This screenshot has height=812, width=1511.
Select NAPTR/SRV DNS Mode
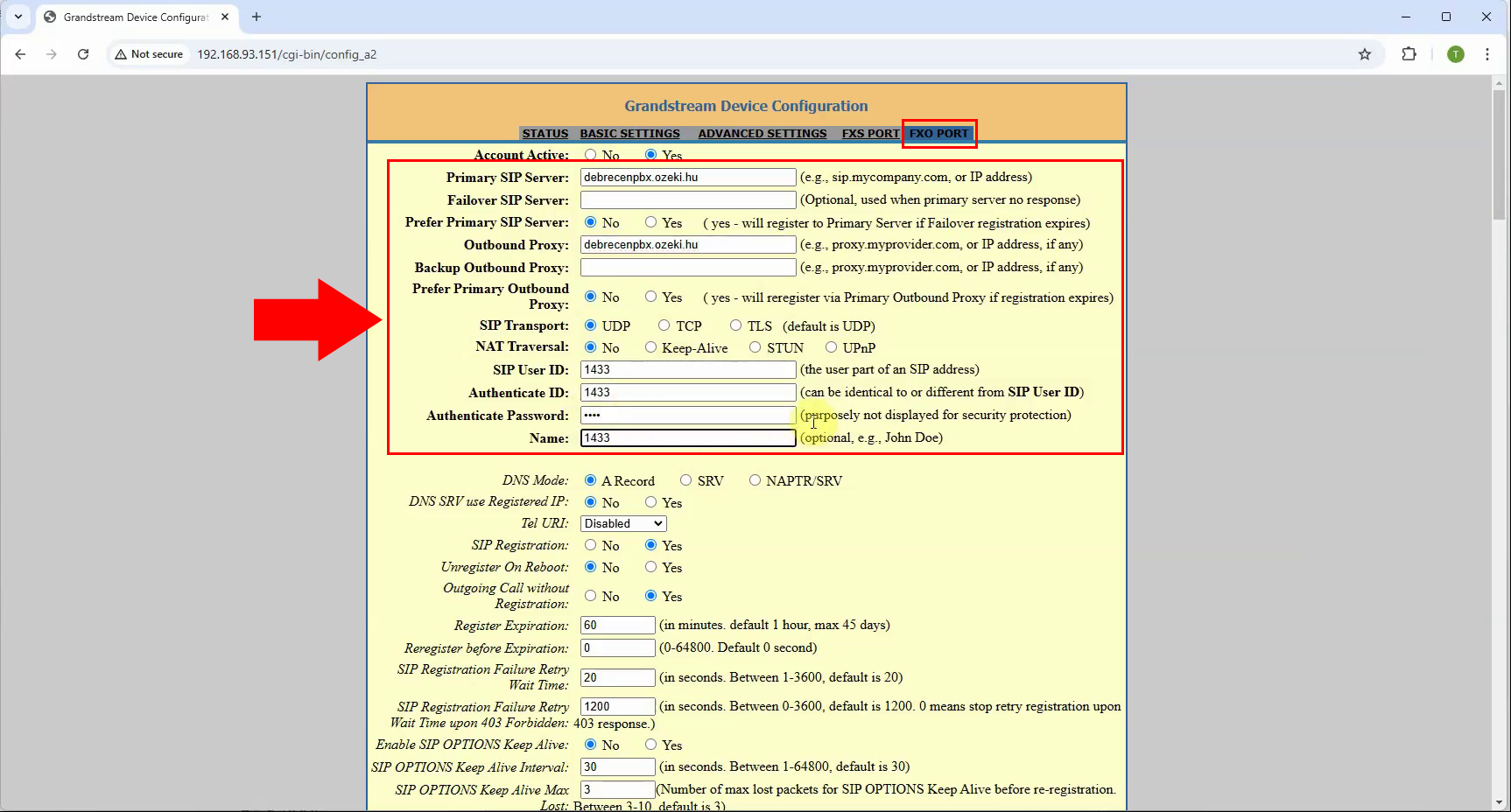(x=755, y=480)
